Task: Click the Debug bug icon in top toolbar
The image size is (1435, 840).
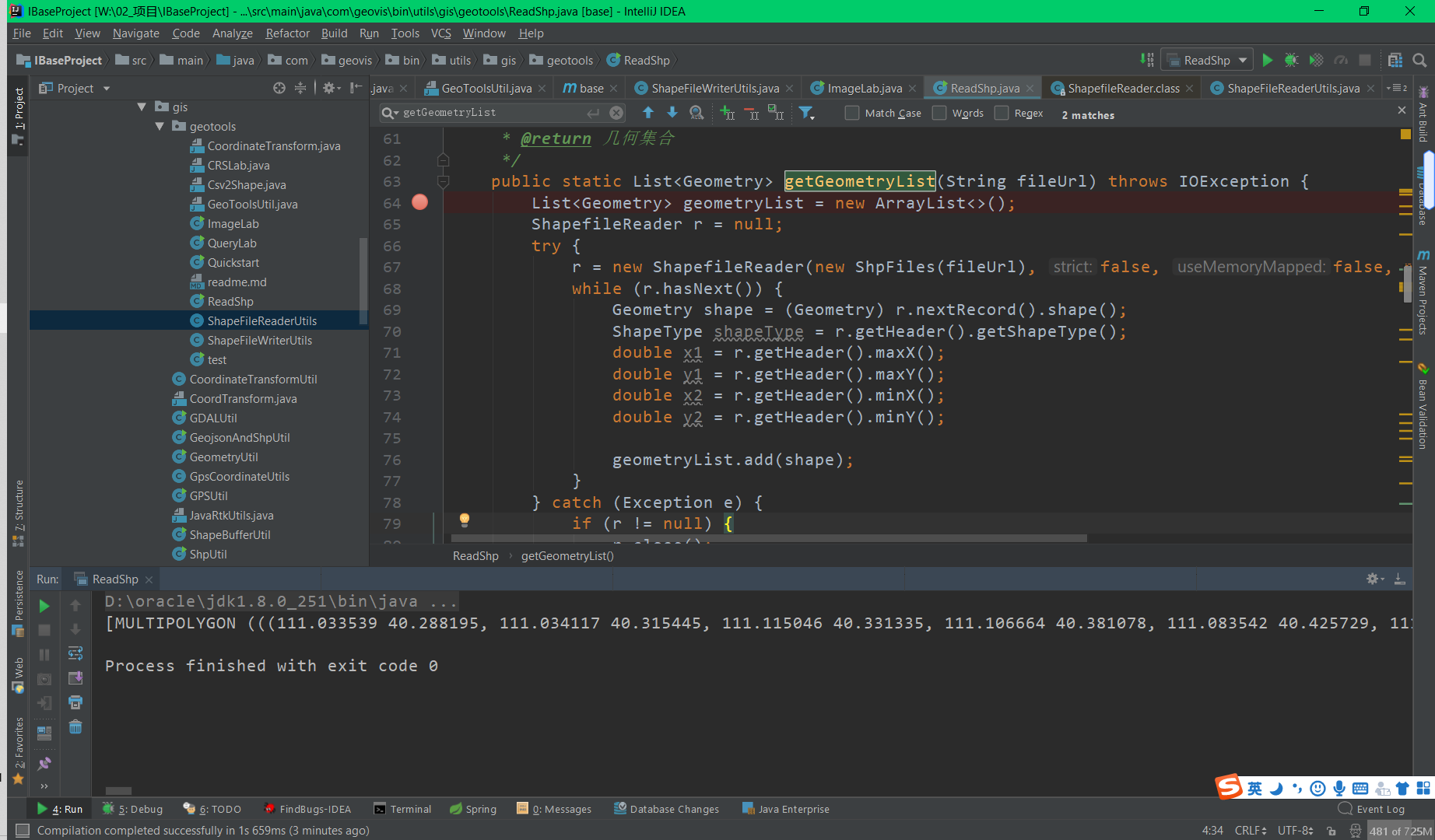Action: (1291, 61)
